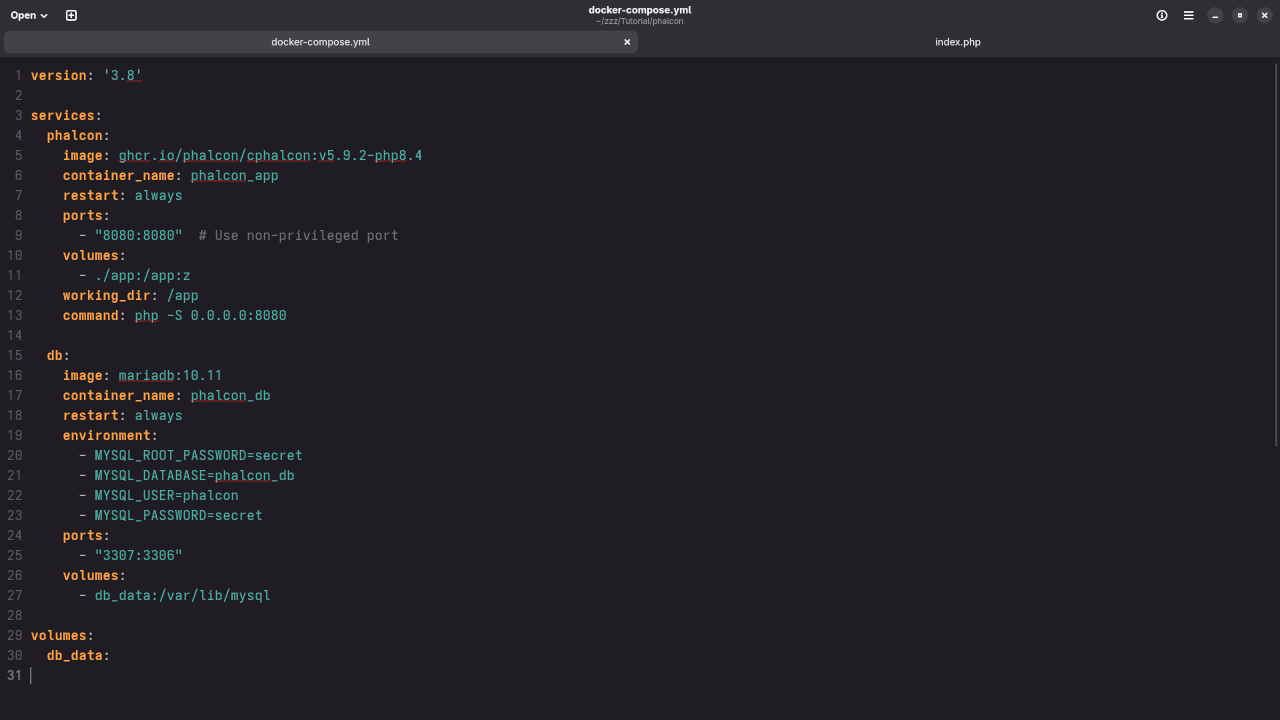
Task: Minimize the text editor window
Action: coord(1215,15)
